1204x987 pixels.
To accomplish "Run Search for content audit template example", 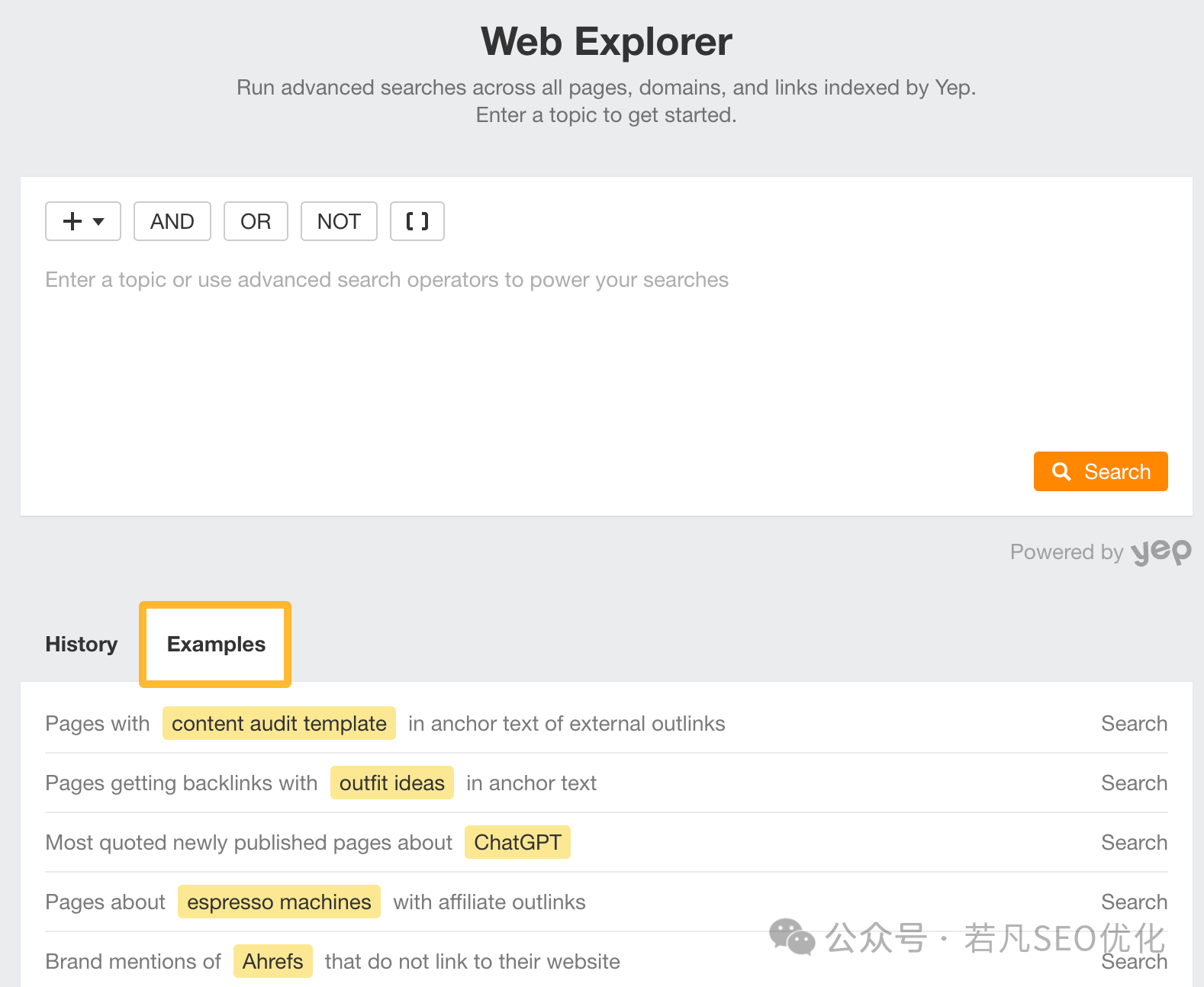I will click(x=1134, y=724).
